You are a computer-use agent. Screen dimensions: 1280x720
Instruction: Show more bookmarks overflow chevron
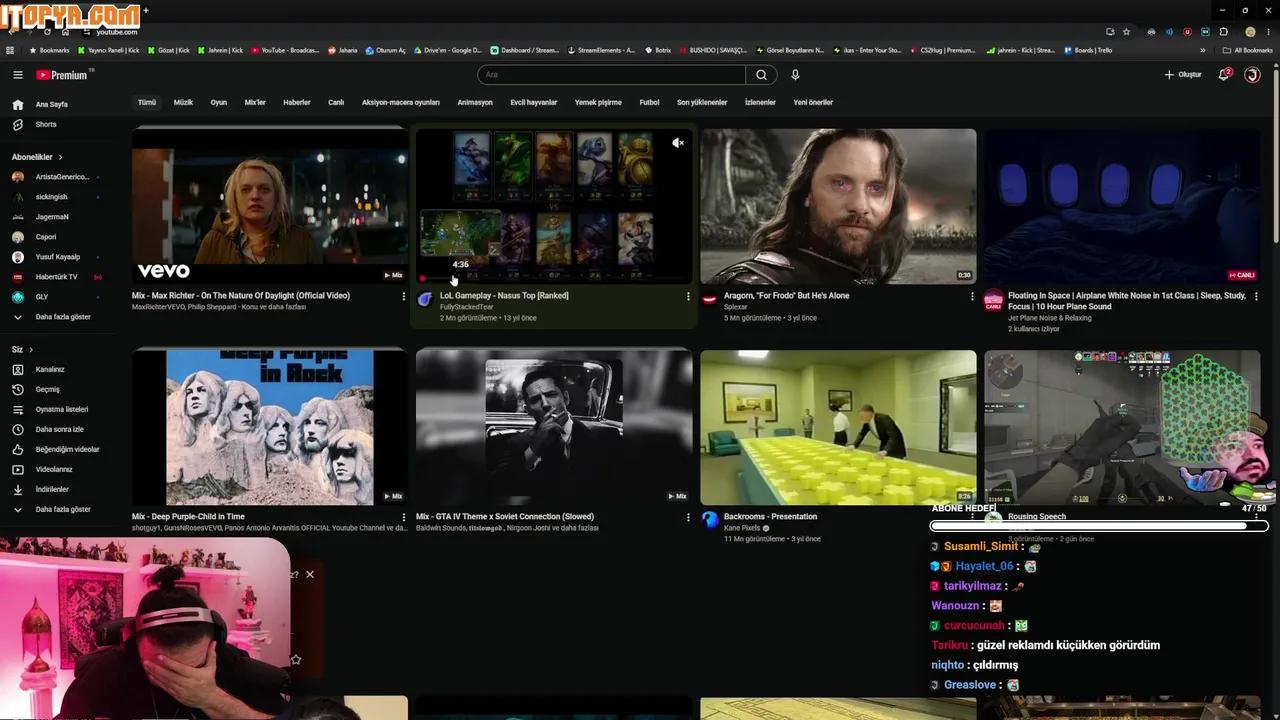(x=1203, y=50)
